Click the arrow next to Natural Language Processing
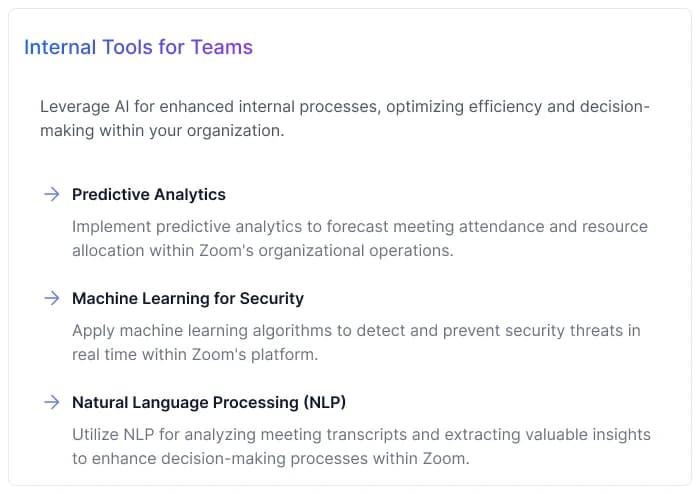The image size is (700, 494). coord(51,402)
